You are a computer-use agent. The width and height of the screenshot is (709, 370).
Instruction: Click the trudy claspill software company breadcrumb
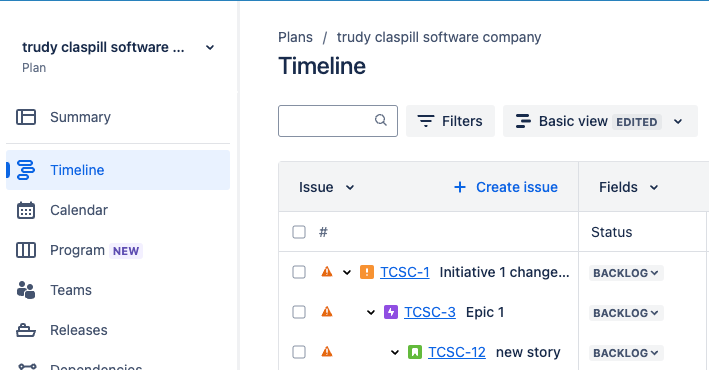pos(439,37)
